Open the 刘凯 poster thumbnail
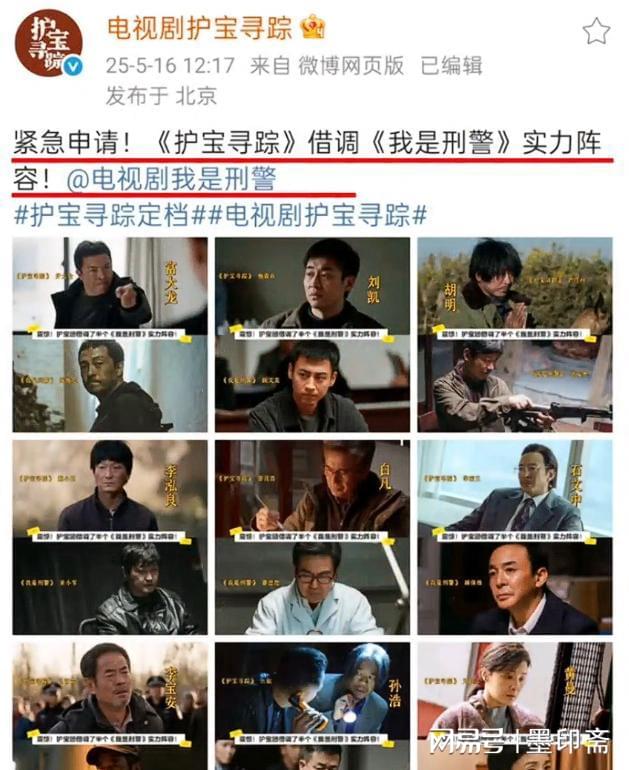The image size is (629, 770). 312,334
